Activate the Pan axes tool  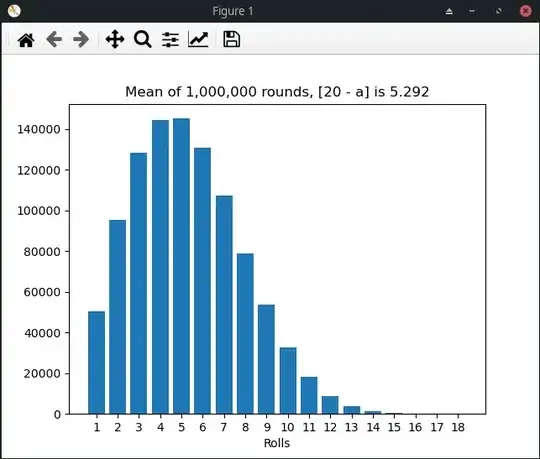115,39
